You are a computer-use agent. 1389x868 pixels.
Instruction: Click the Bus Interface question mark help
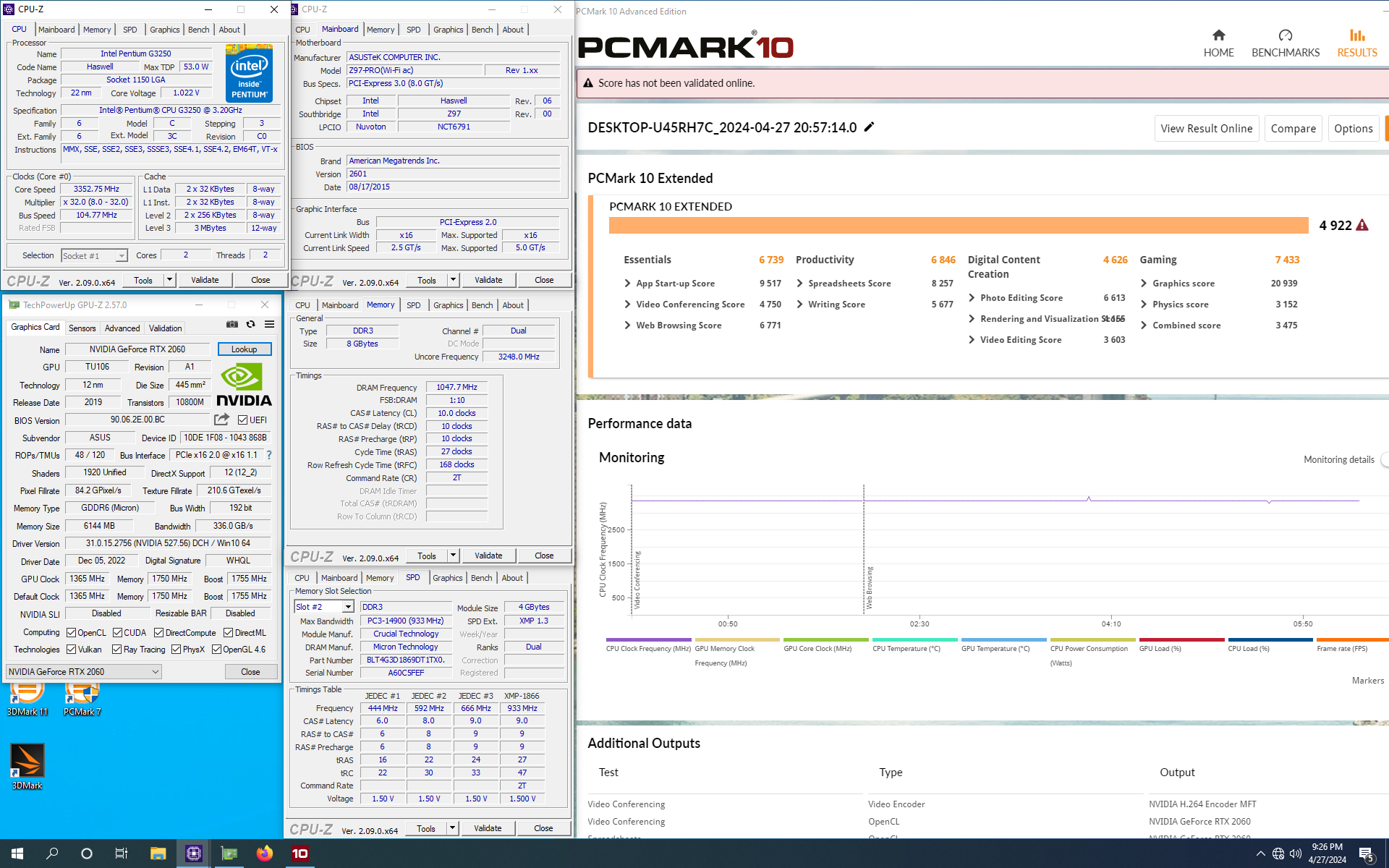pyautogui.click(x=269, y=455)
